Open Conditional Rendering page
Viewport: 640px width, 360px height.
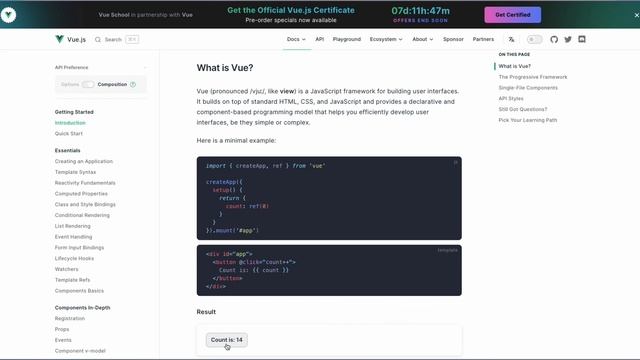pyautogui.click(x=82, y=215)
